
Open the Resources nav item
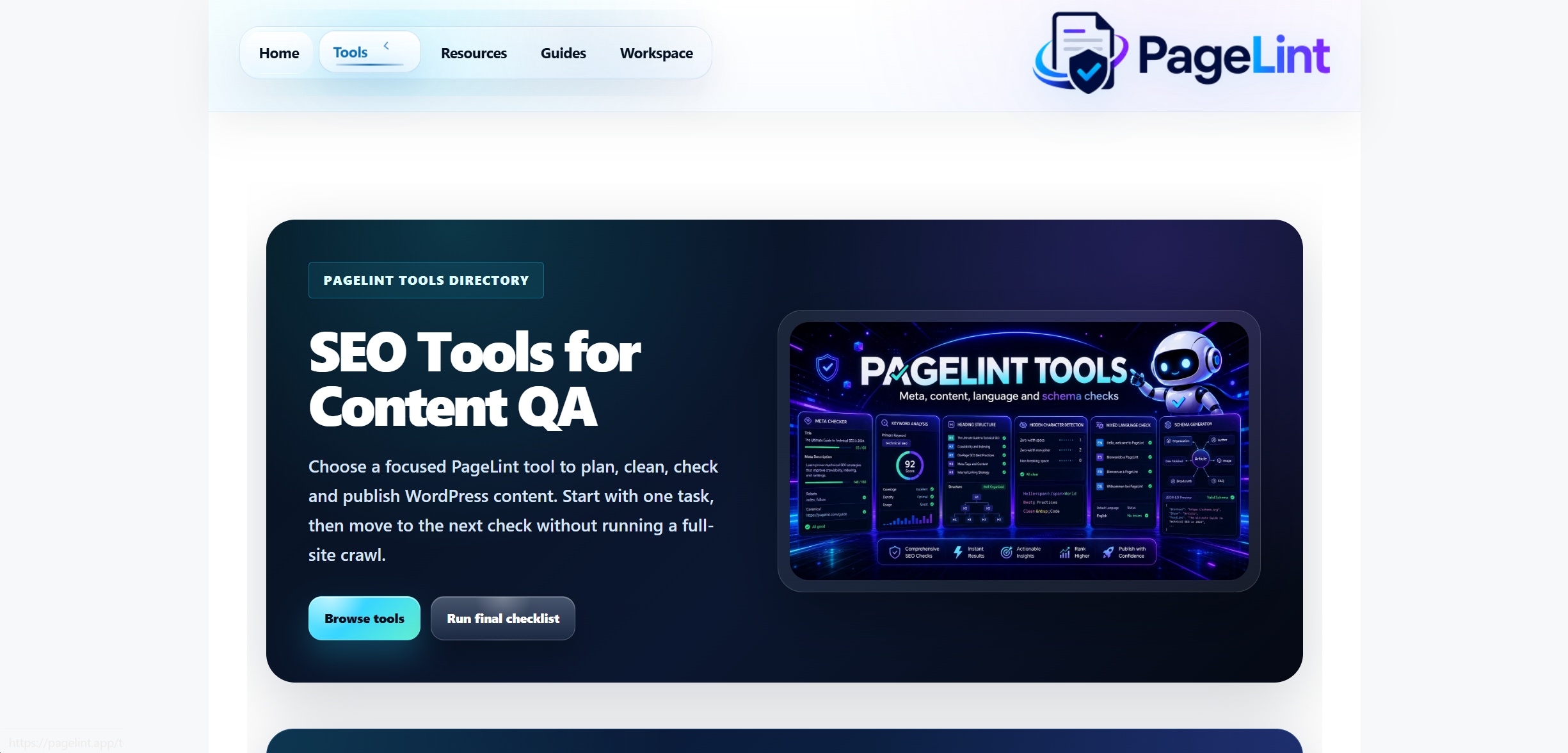pos(474,53)
